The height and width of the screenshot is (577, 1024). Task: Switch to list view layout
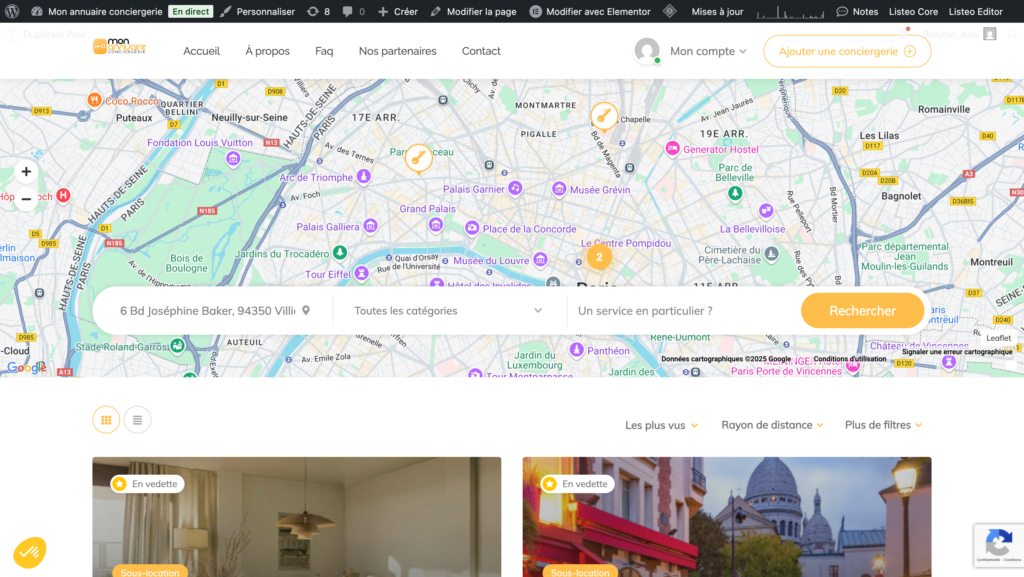pyautogui.click(x=137, y=420)
